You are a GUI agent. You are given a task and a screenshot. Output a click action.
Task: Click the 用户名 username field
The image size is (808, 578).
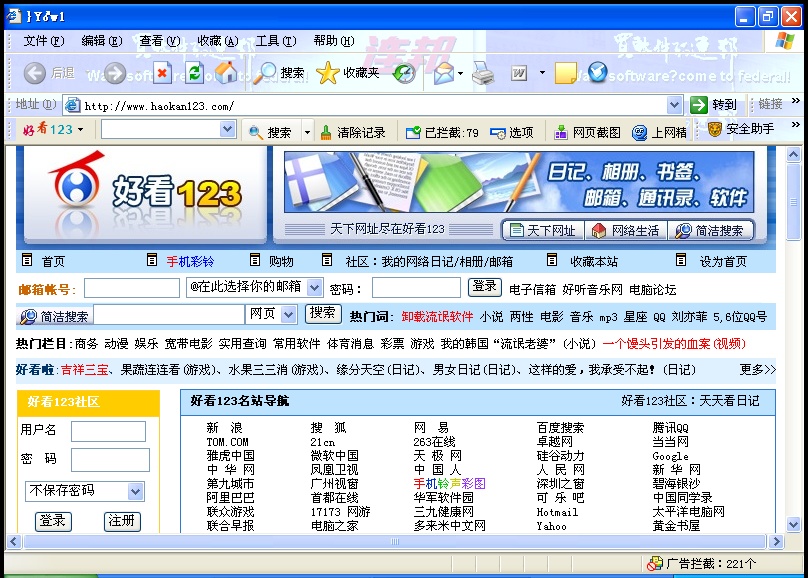(108, 431)
